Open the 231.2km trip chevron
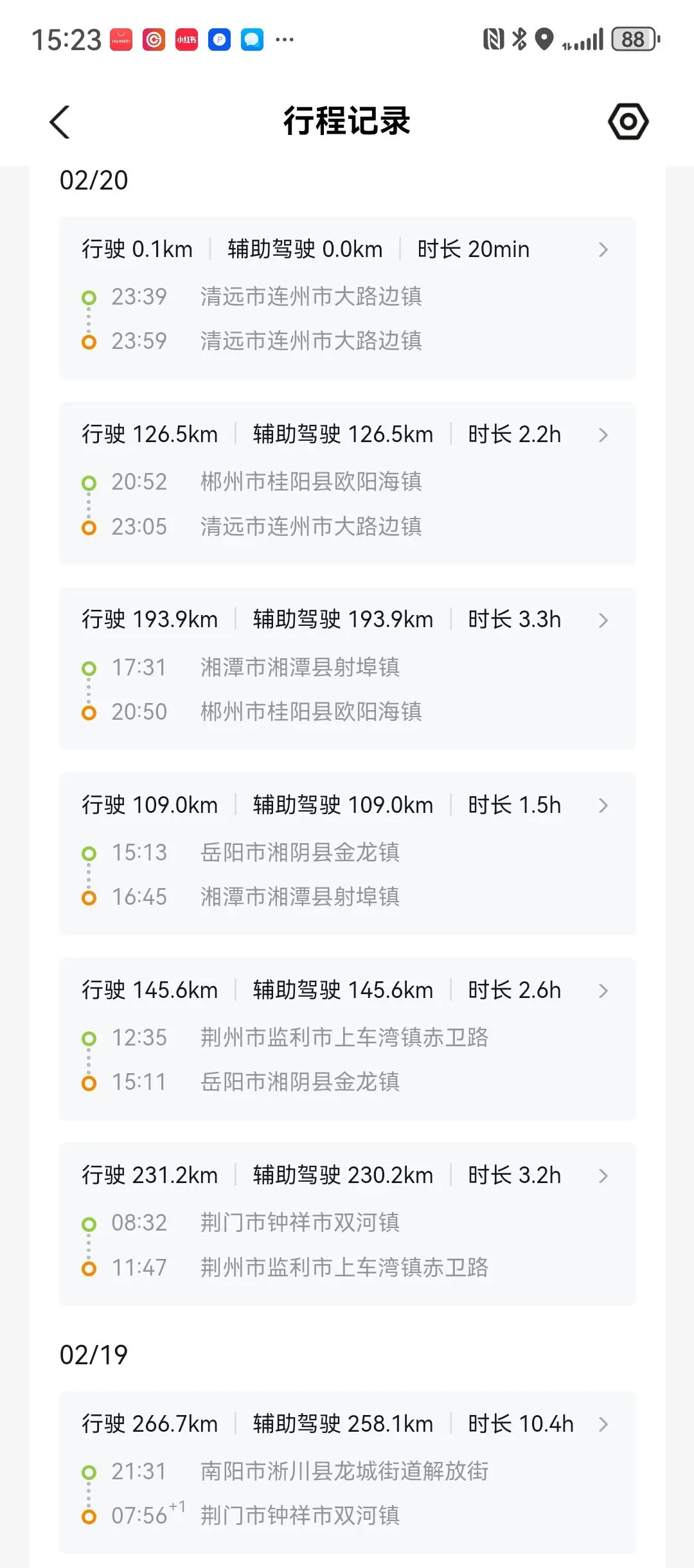This screenshot has width=694, height=1568. (603, 1175)
